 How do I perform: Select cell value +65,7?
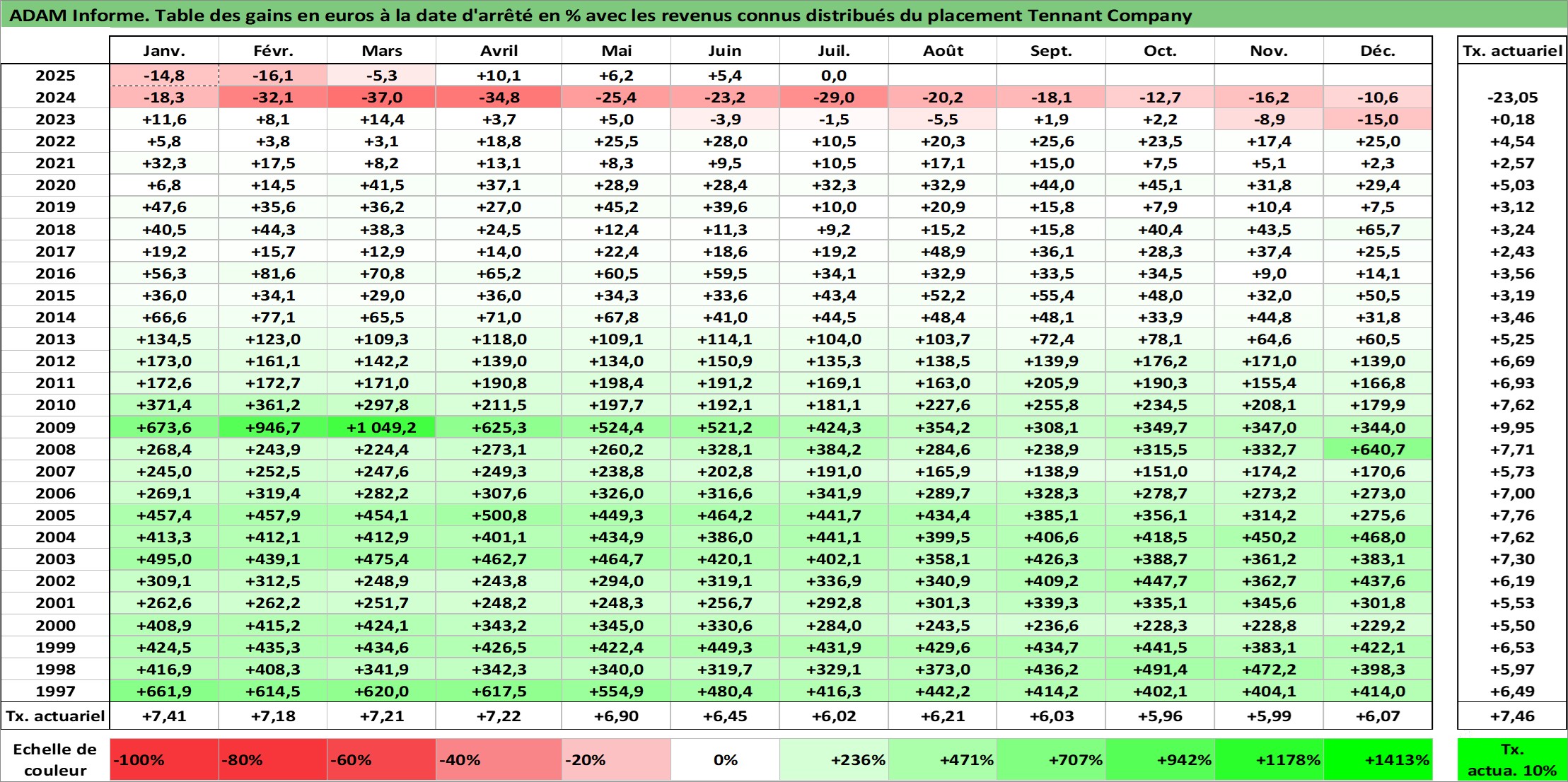coord(1378,230)
